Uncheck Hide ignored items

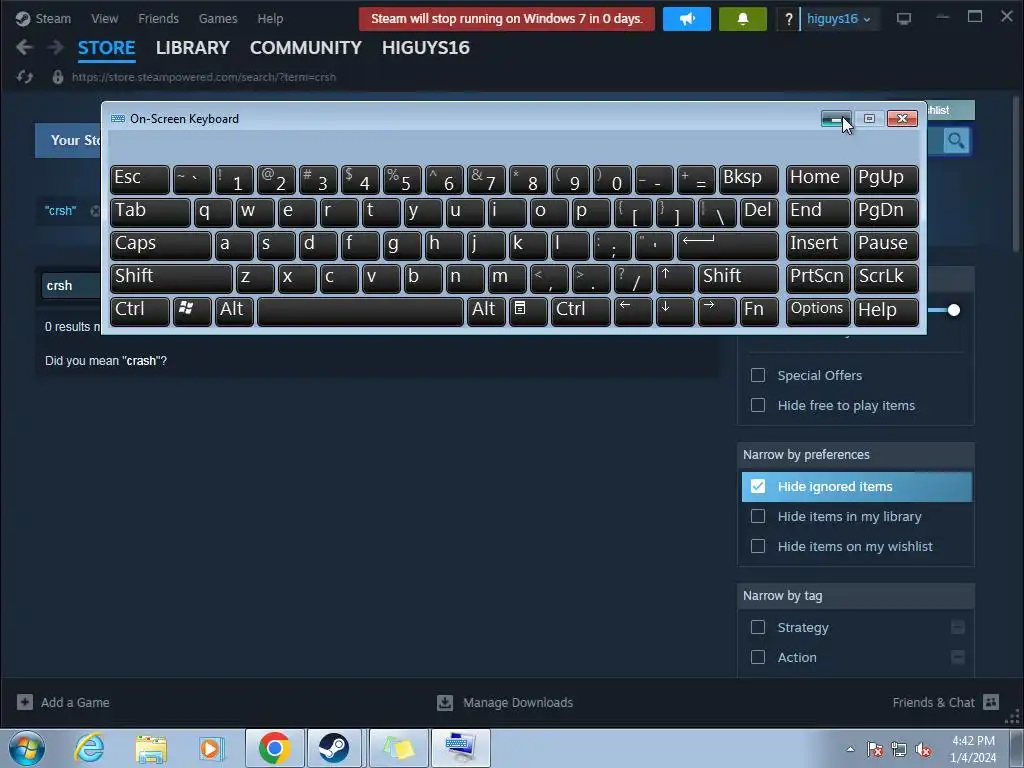tap(758, 486)
